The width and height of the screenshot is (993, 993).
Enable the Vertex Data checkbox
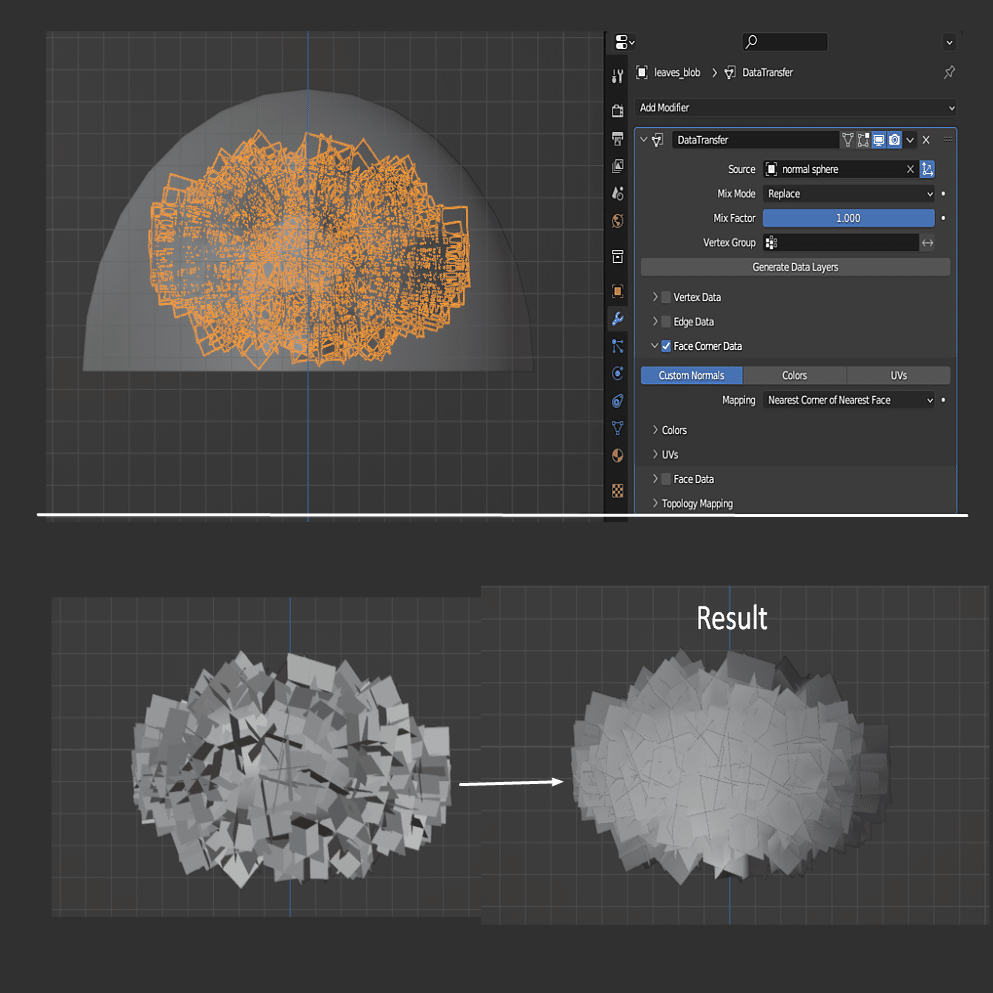[666, 297]
